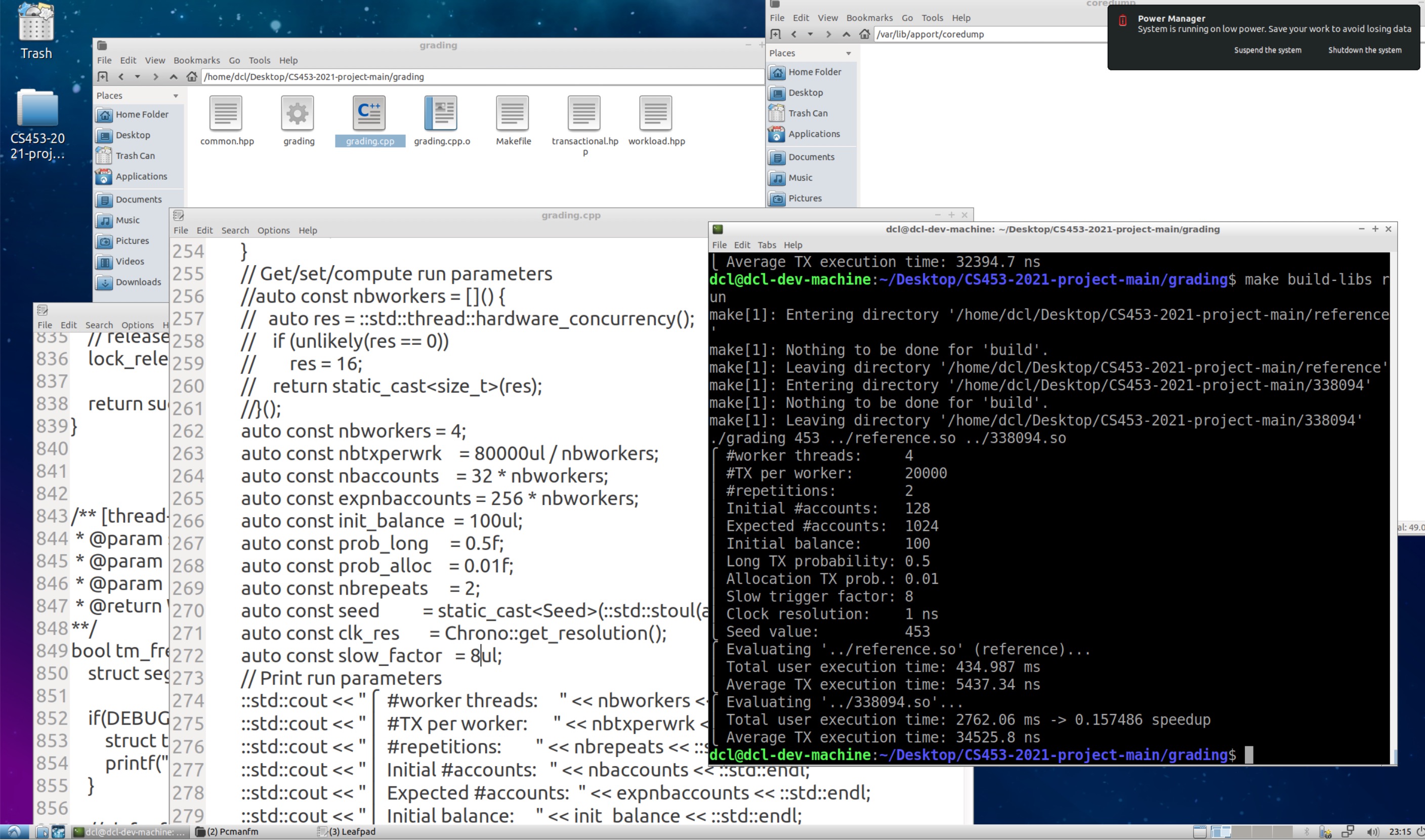The height and width of the screenshot is (840, 1425).
Task: Open new tab icon in coredump window
Action: coord(776,34)
